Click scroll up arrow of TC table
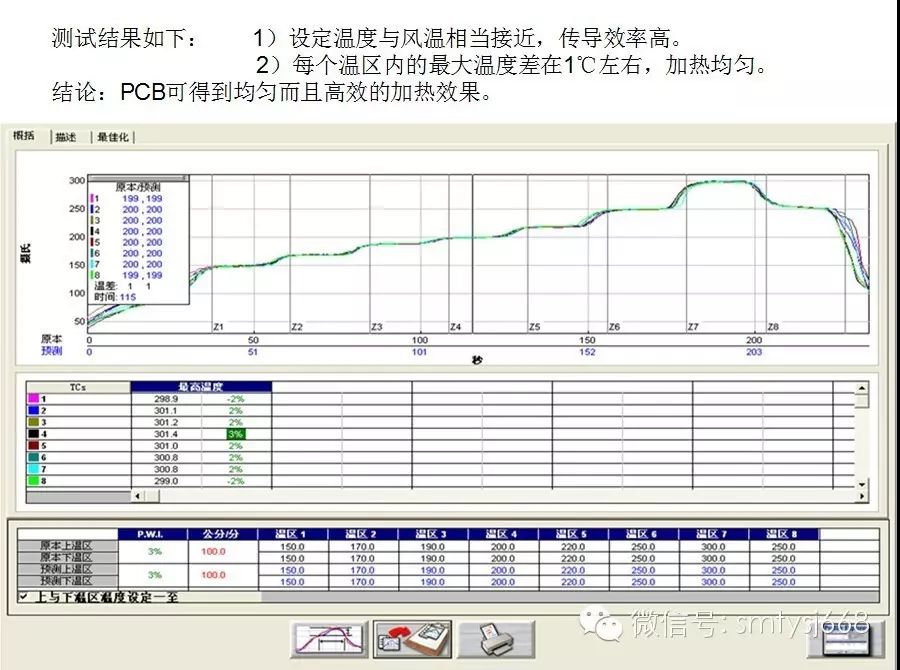900x670 pixels. [862, 389]
